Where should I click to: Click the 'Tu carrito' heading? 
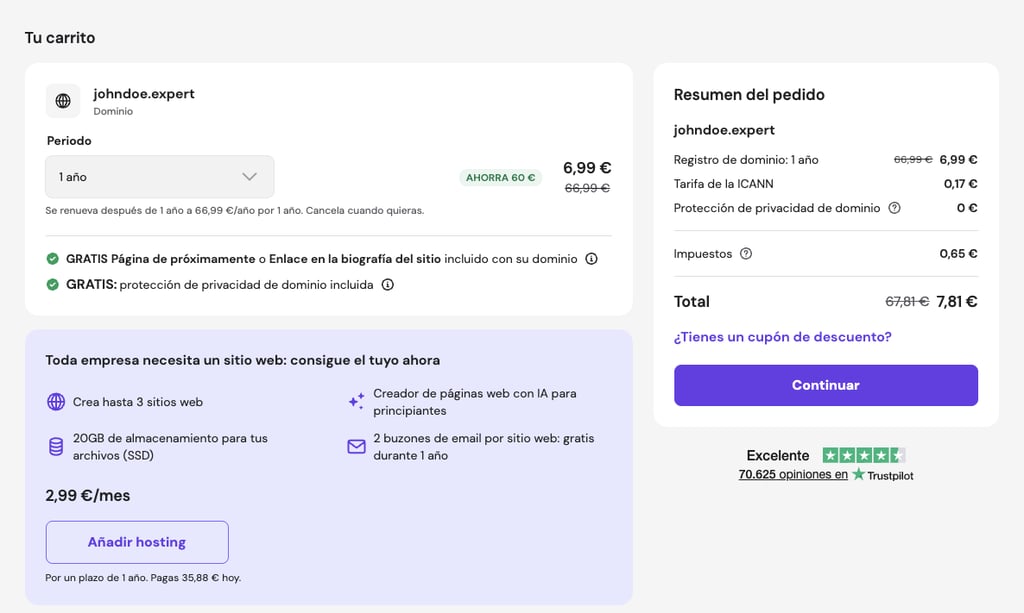[60, 38]
